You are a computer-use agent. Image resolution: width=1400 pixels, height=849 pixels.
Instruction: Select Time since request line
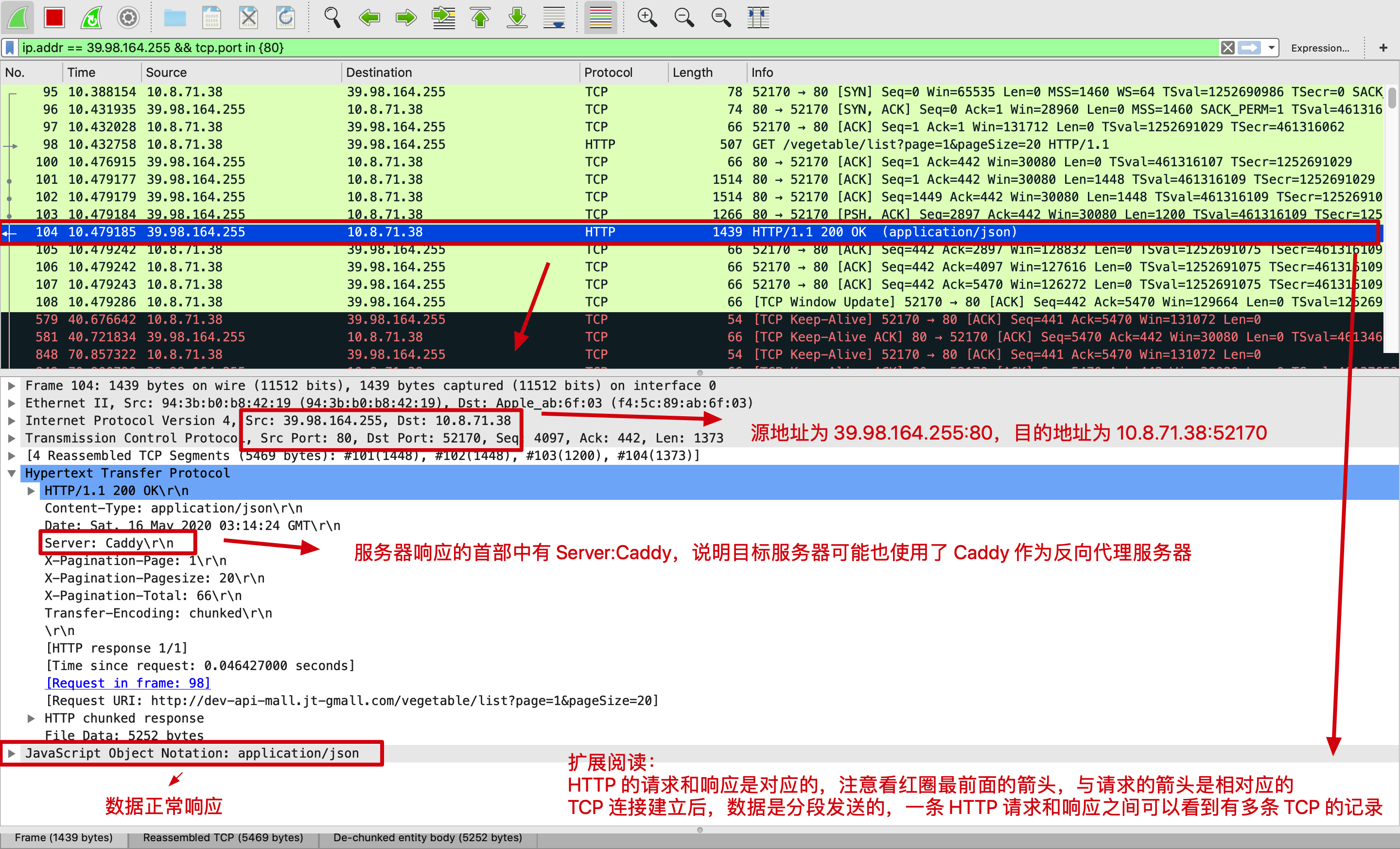(200, 666)
